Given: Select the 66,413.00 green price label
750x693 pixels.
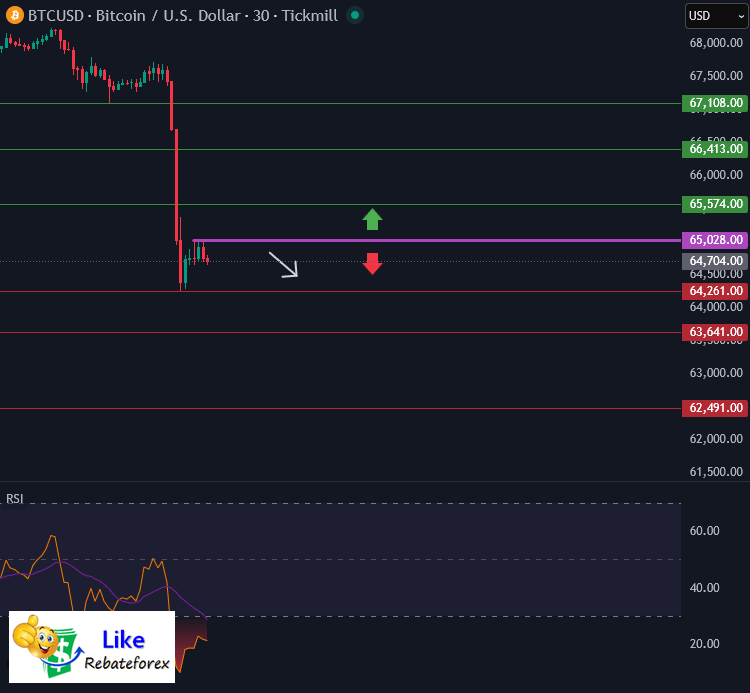Looking at the screenshot, I should 715,149.
